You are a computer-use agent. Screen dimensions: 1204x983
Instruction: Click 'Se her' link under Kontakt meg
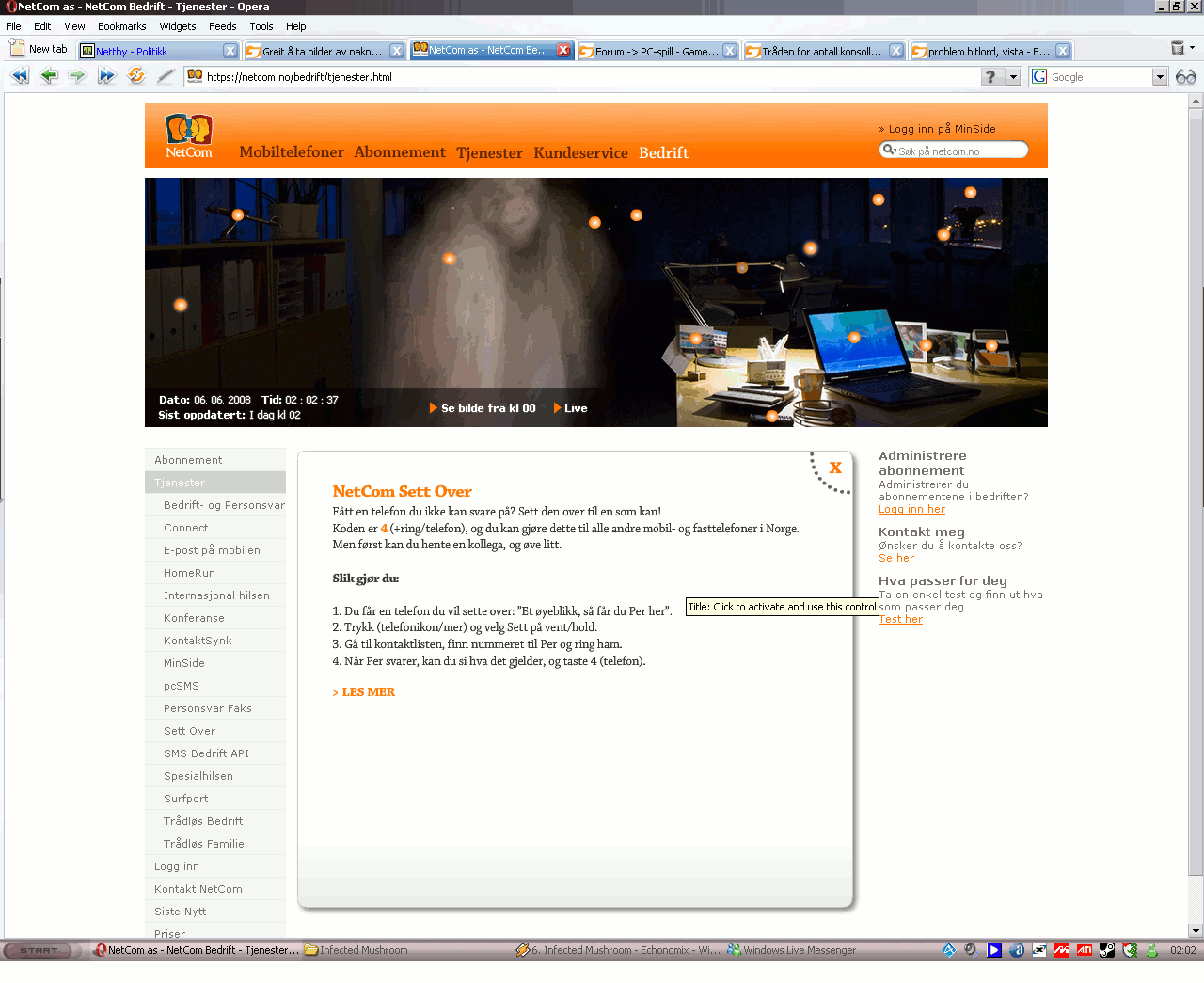[895, 558]
